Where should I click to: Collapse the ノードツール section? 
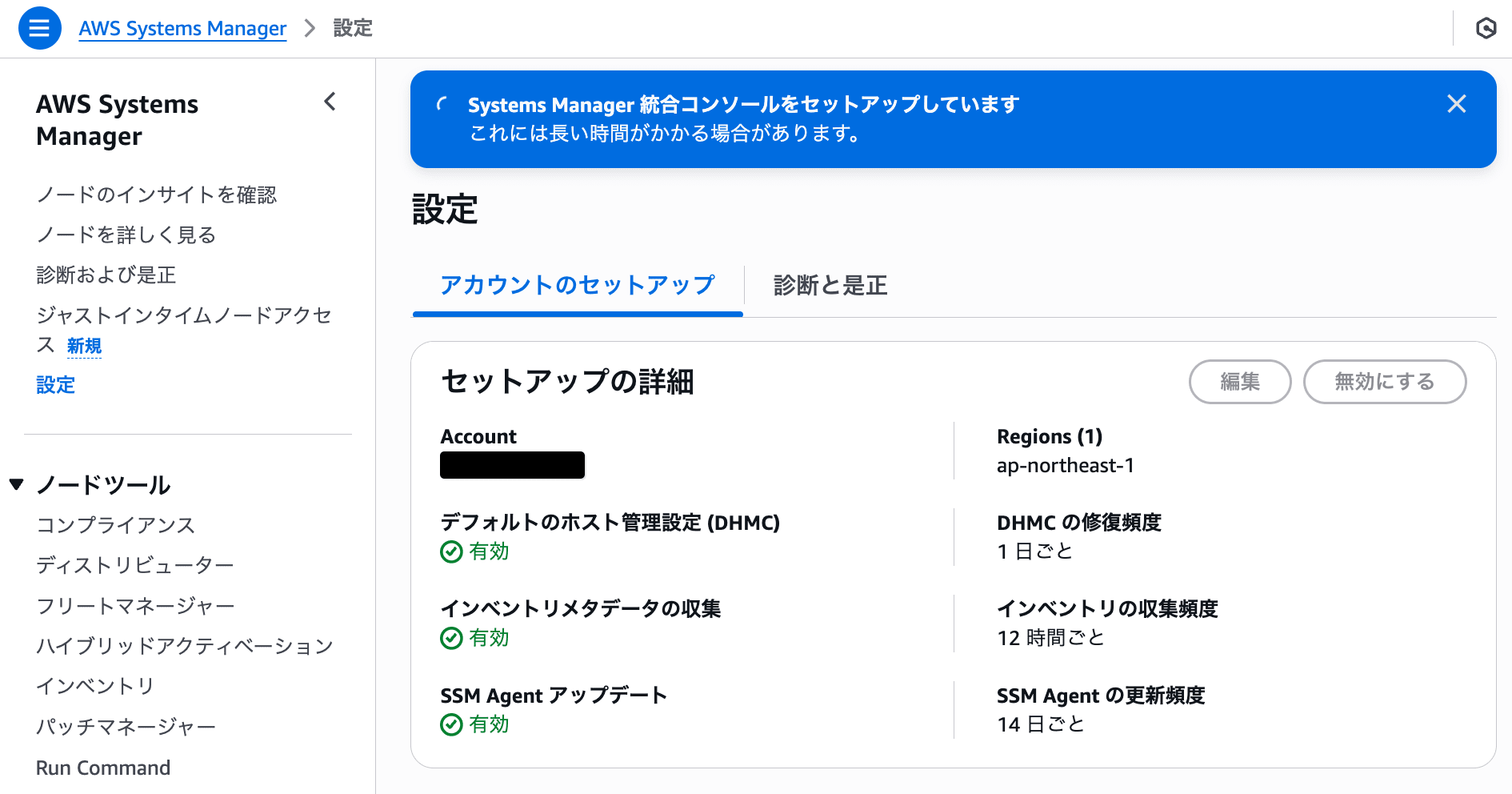point(17,484)
